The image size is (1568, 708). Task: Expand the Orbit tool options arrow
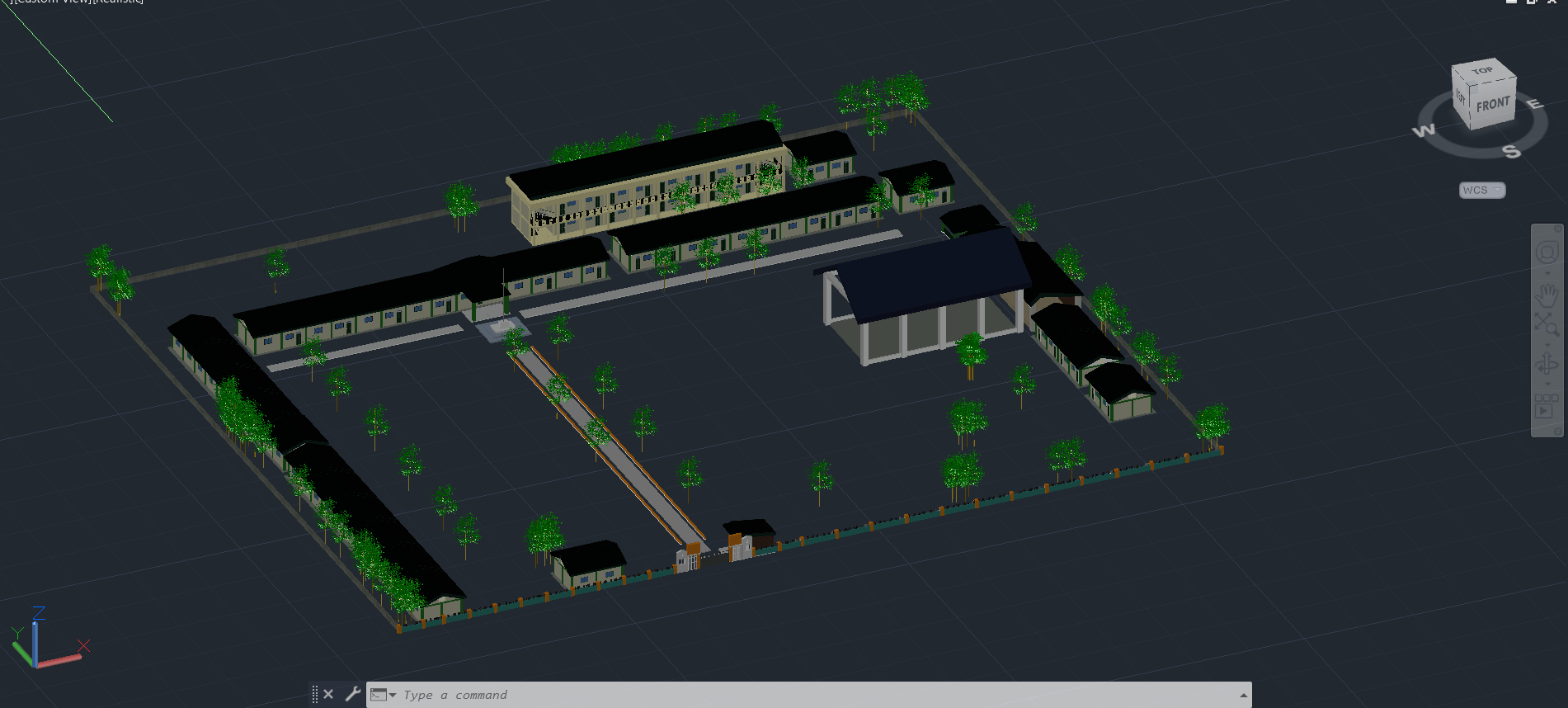coord(1547,385)
